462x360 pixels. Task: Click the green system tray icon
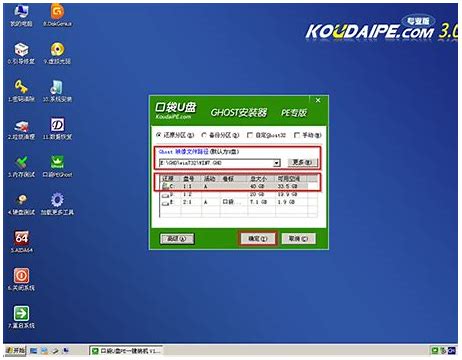pyautogui.click(x=435, y=351)
